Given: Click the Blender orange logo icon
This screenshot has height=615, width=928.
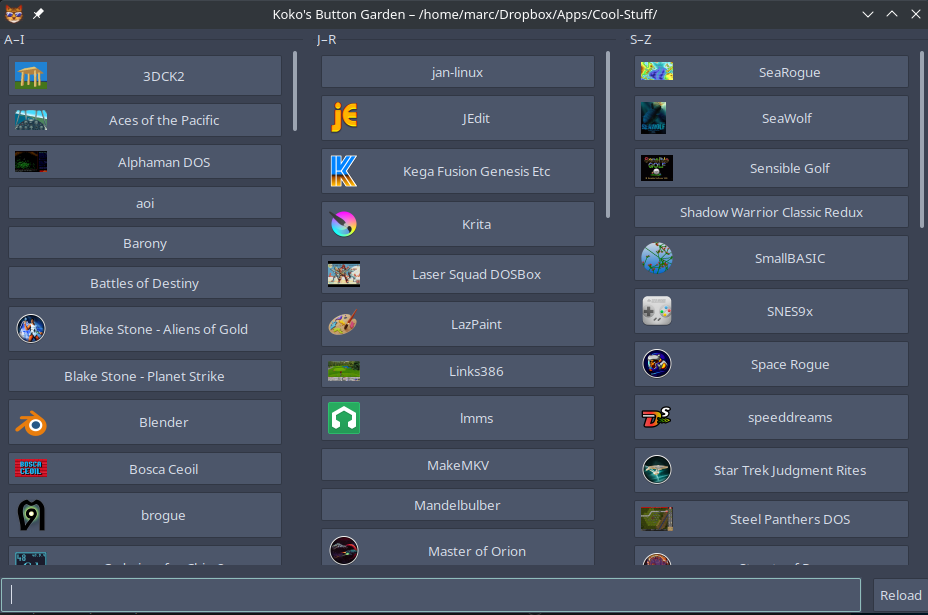Looking at the screenshot, I should [x=30, y=422].
